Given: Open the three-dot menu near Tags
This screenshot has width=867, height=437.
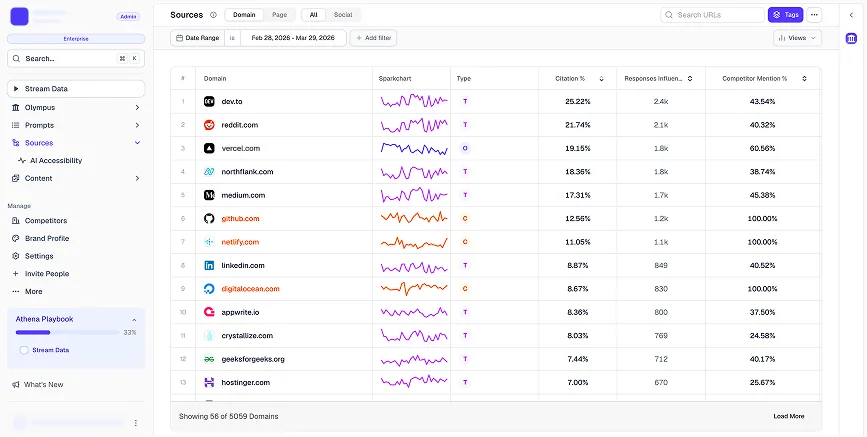Looking at the screenshot, I should (814, 15).
